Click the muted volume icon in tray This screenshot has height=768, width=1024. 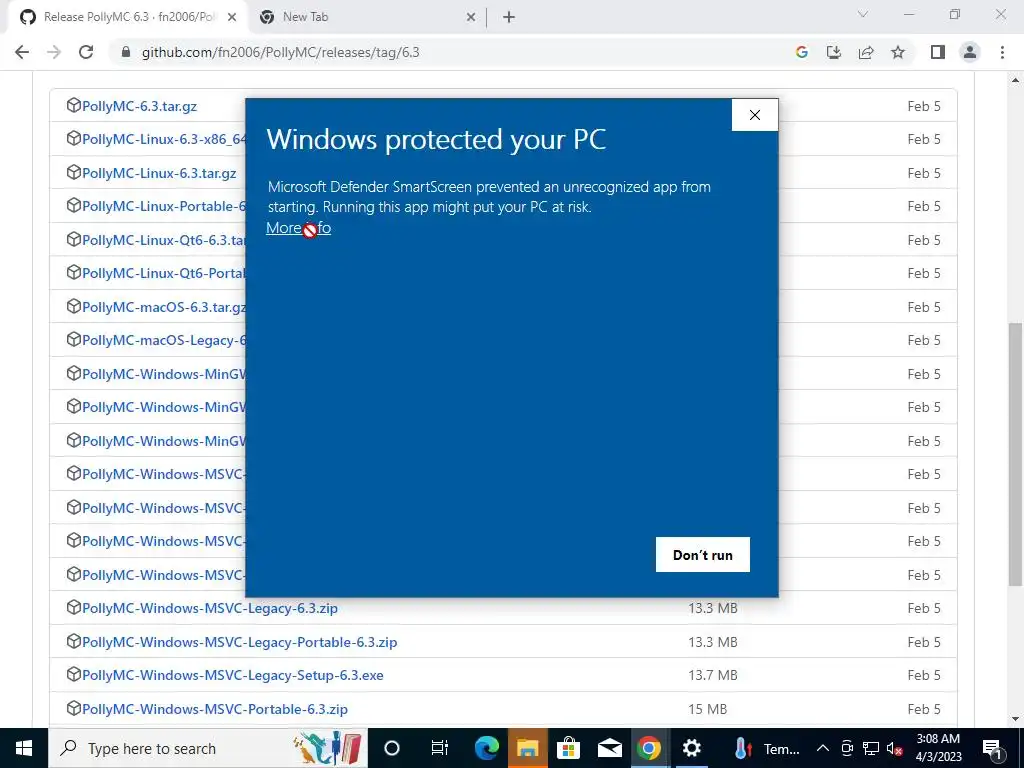(895, 748)
